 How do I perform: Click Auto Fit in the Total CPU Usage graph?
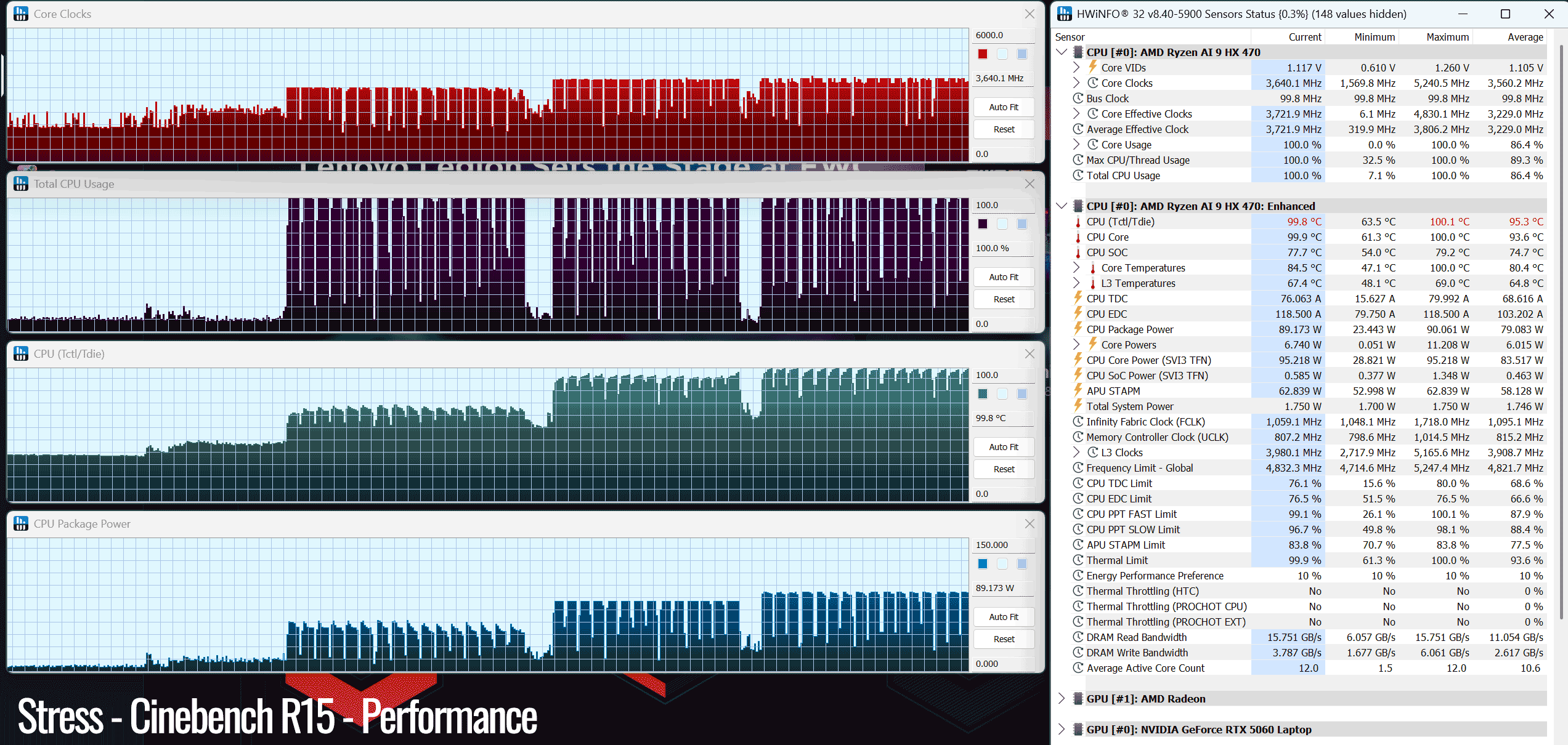point(1004,277)
